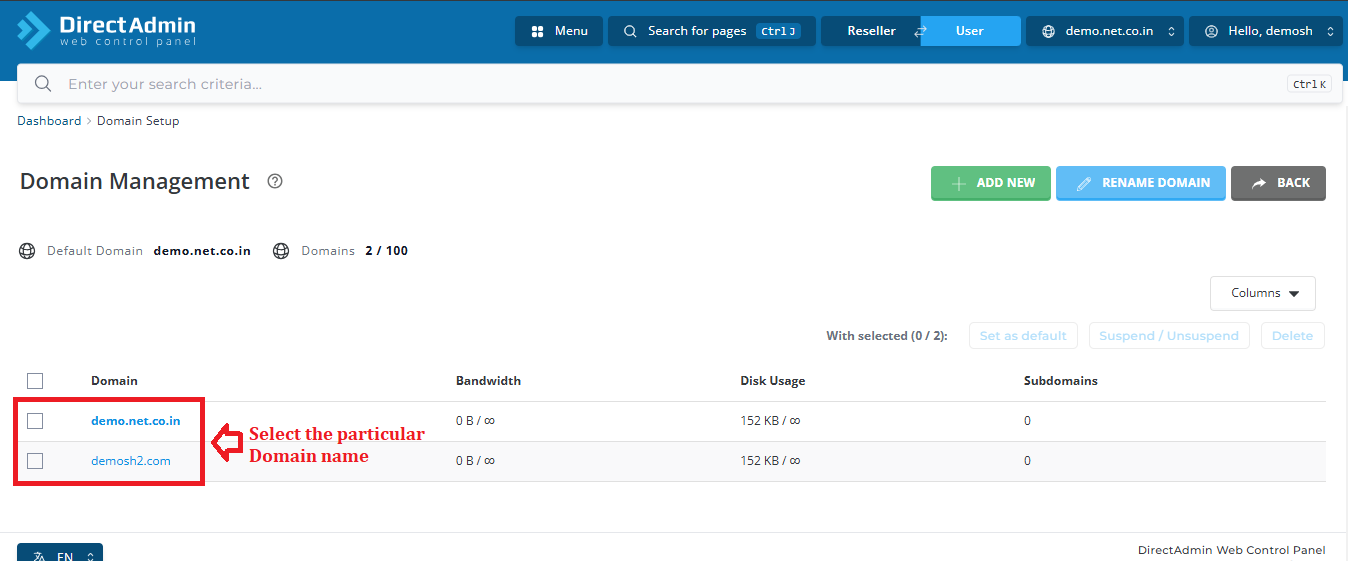Check the demosh2.com row checkbox
Viewport: 1360px width, 575px height.
35,461
